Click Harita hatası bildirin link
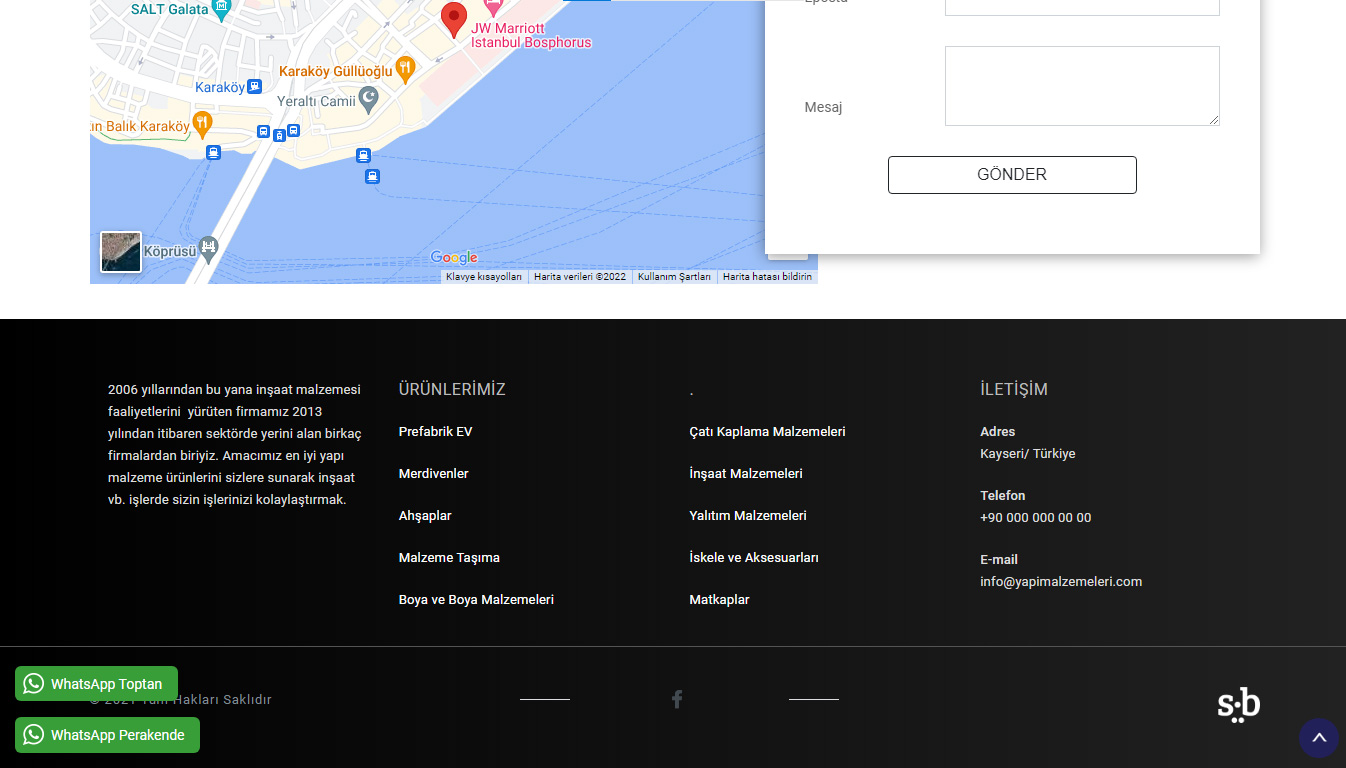 [767, 277]
